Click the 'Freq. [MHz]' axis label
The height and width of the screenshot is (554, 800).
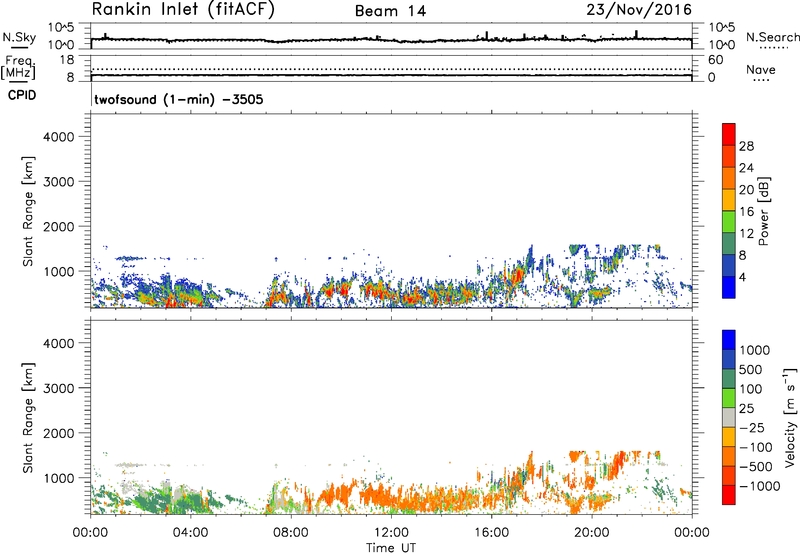click(18, 67)
